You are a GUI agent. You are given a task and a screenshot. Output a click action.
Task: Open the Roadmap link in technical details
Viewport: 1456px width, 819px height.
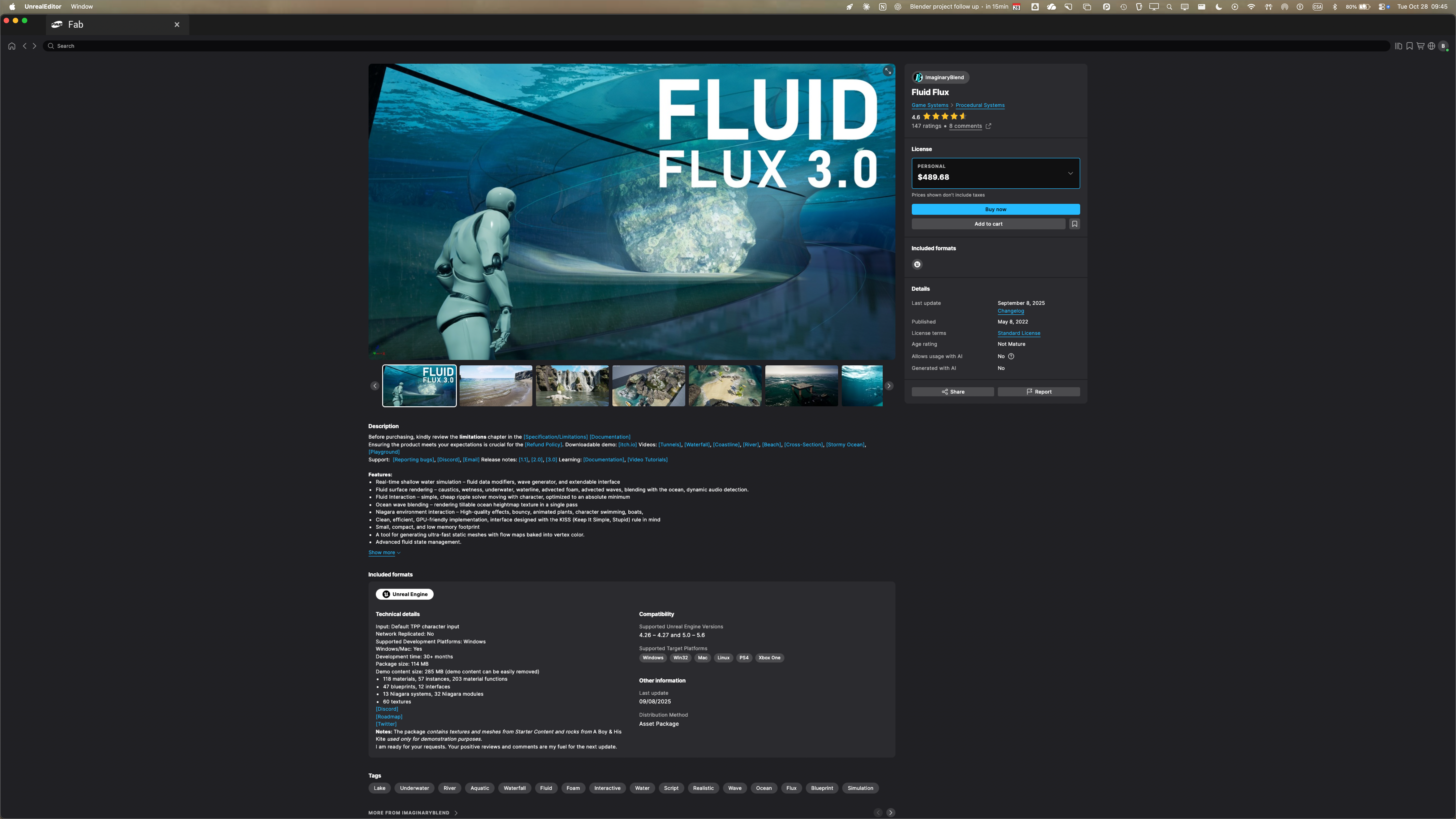coord(389,717)
